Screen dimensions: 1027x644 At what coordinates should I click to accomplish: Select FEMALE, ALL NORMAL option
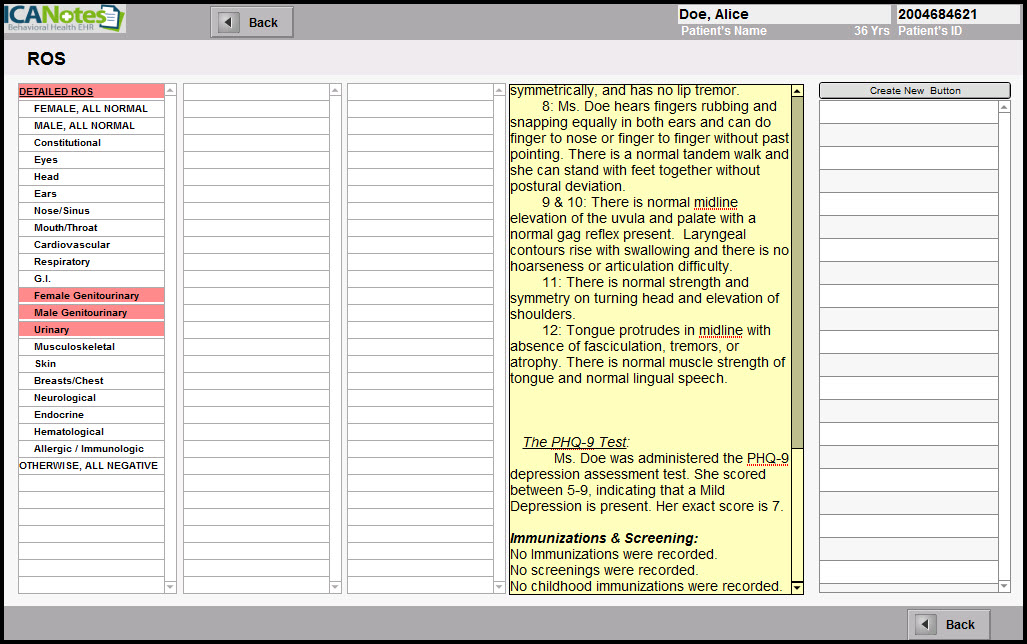[90, 109]
